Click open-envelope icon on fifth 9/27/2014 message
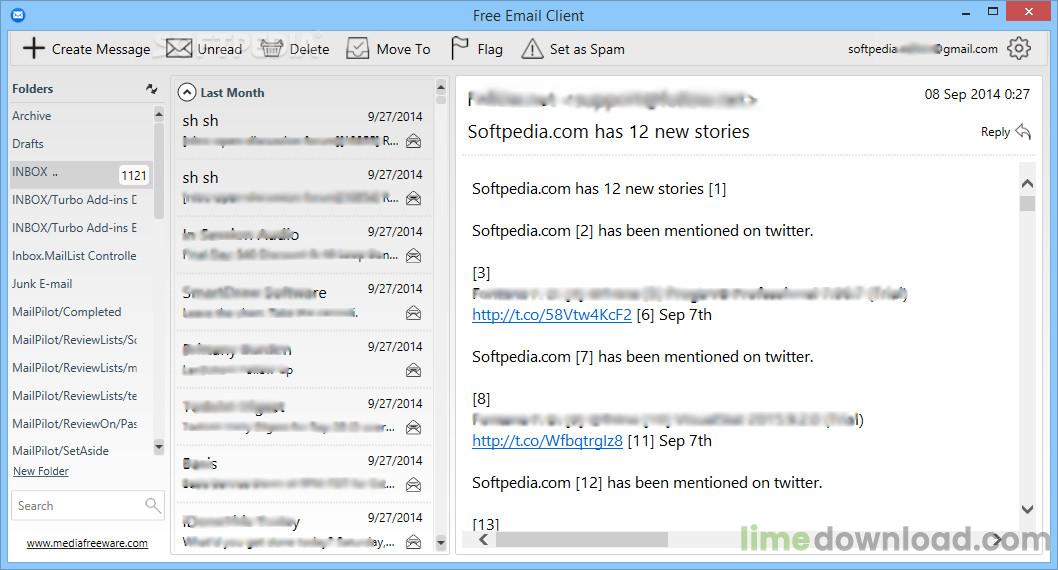The width and height of the screenshot is (1058, 570). pos(414,370)
